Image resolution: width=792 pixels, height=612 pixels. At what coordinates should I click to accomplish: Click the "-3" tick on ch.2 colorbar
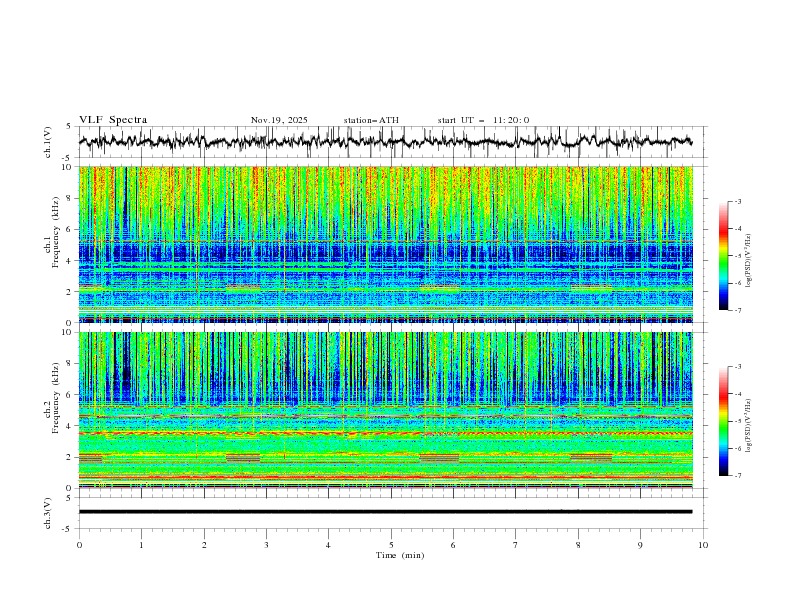[x=738, y=367]
